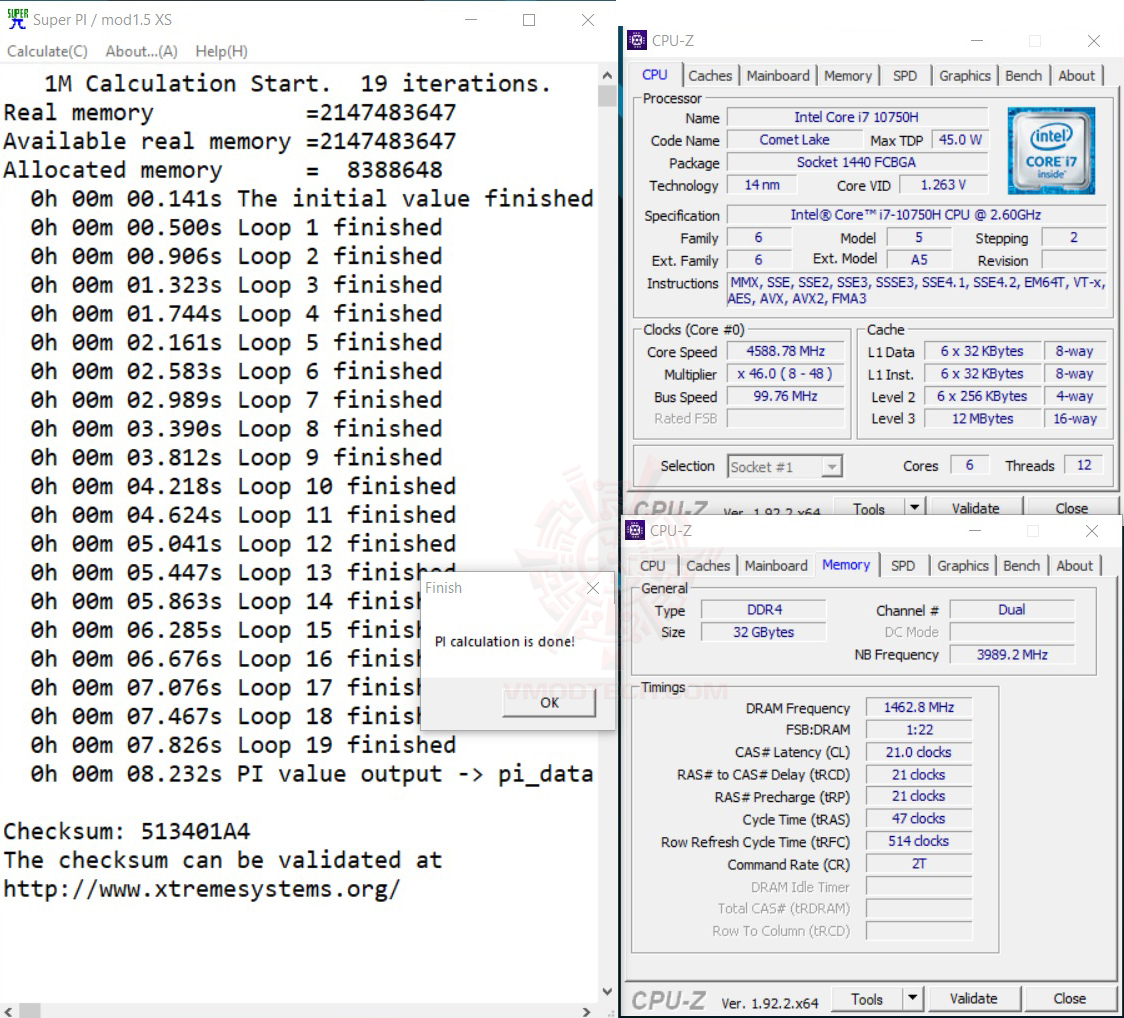Click the Tools button in lower CPU-Z window
Viewport: 1124px width, 1018px height.
pos(866,999)
